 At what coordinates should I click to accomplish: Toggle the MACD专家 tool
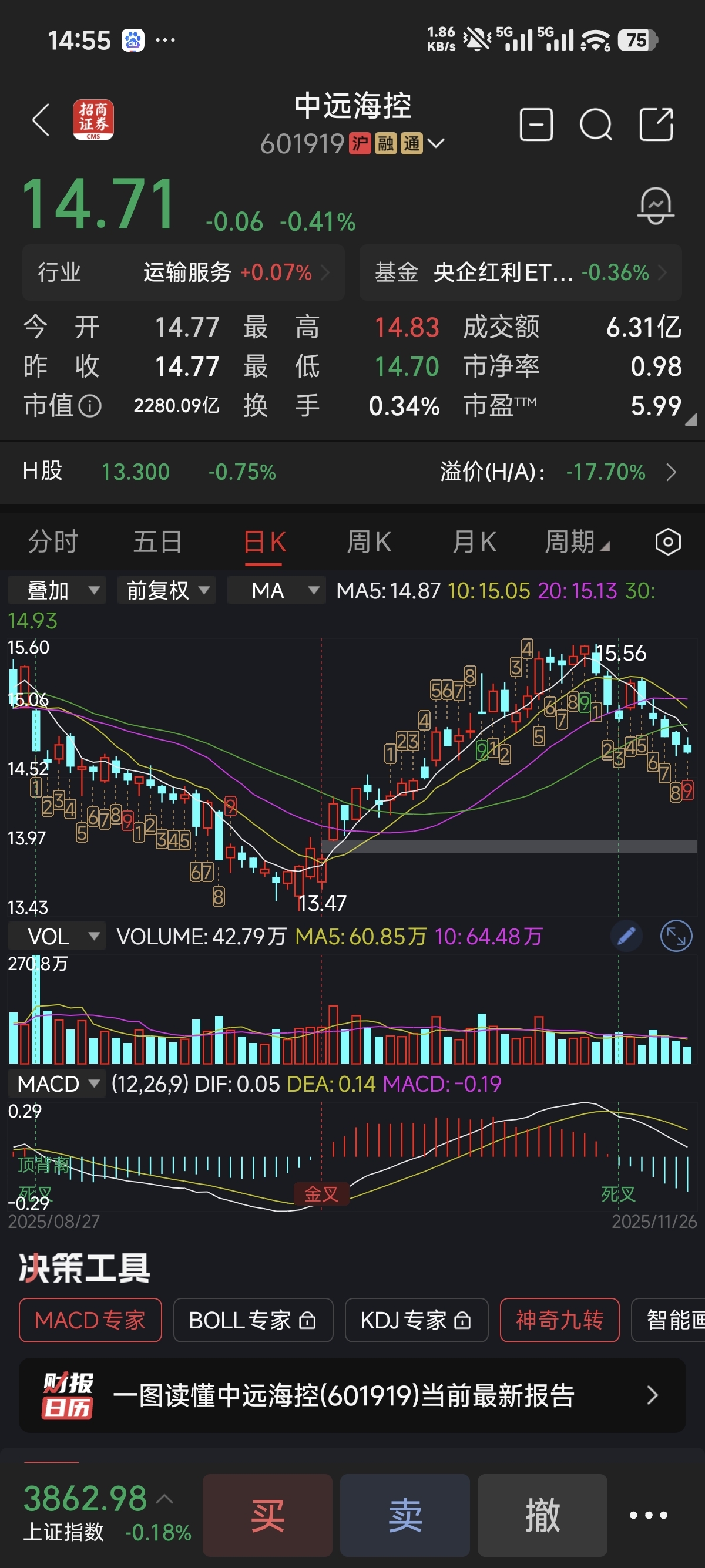(x=90, y=1320)
